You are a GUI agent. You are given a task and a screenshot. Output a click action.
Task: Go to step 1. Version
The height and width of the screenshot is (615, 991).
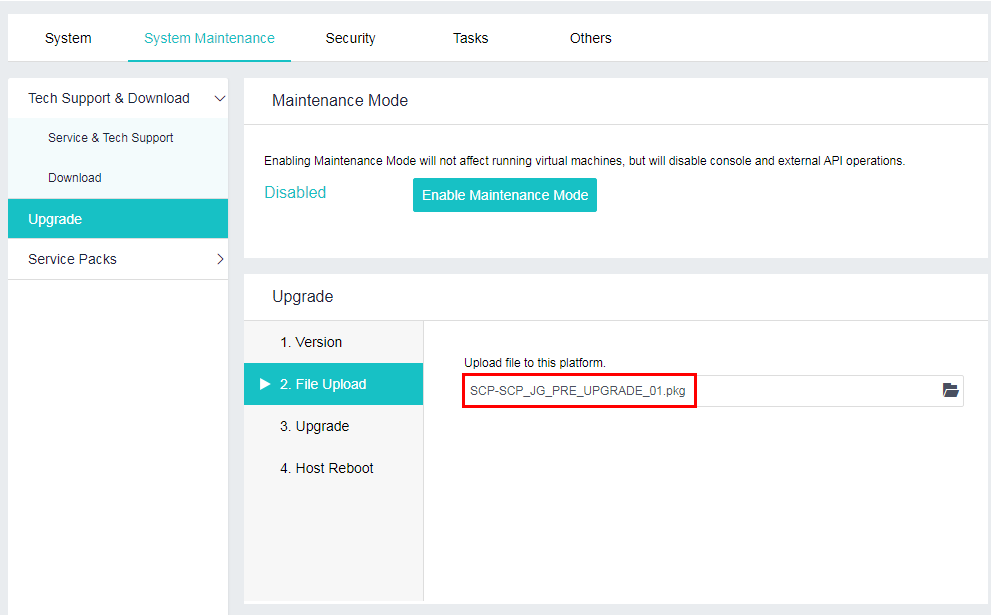[311, 342]
